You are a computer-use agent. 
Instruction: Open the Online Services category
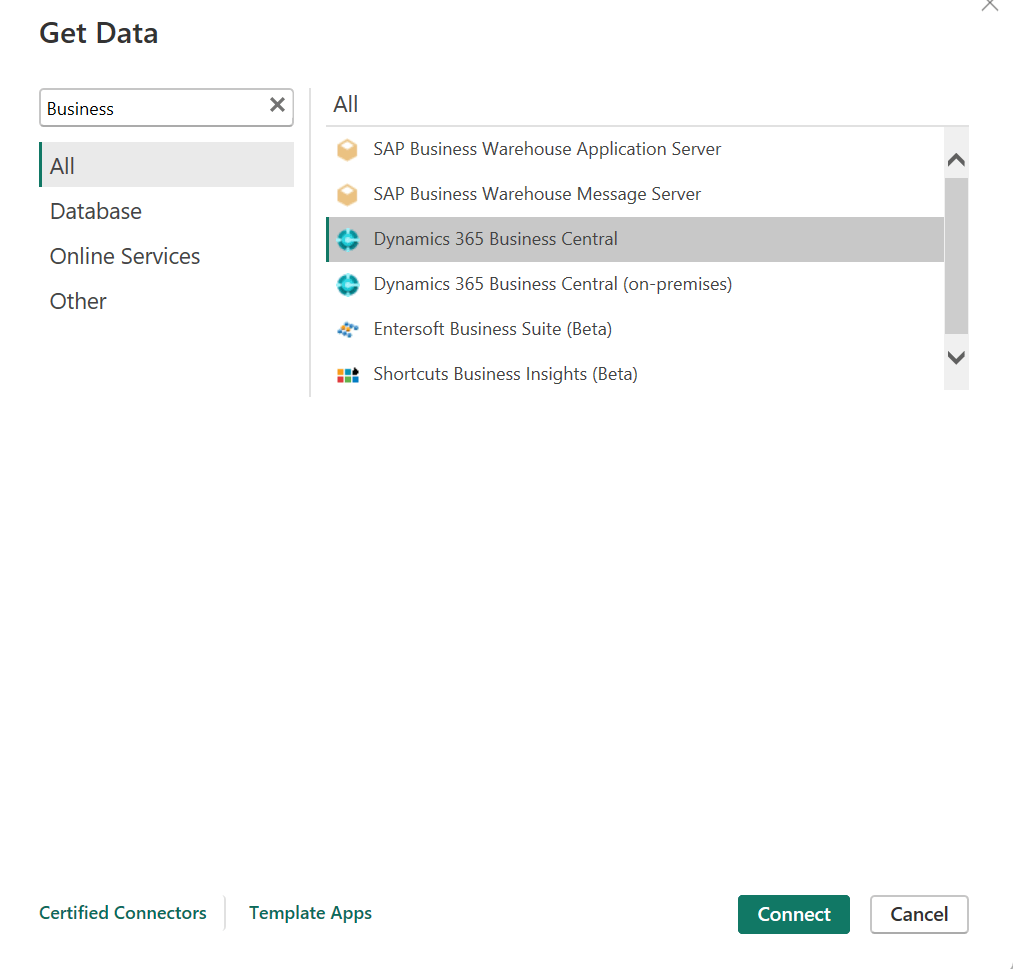167,256
